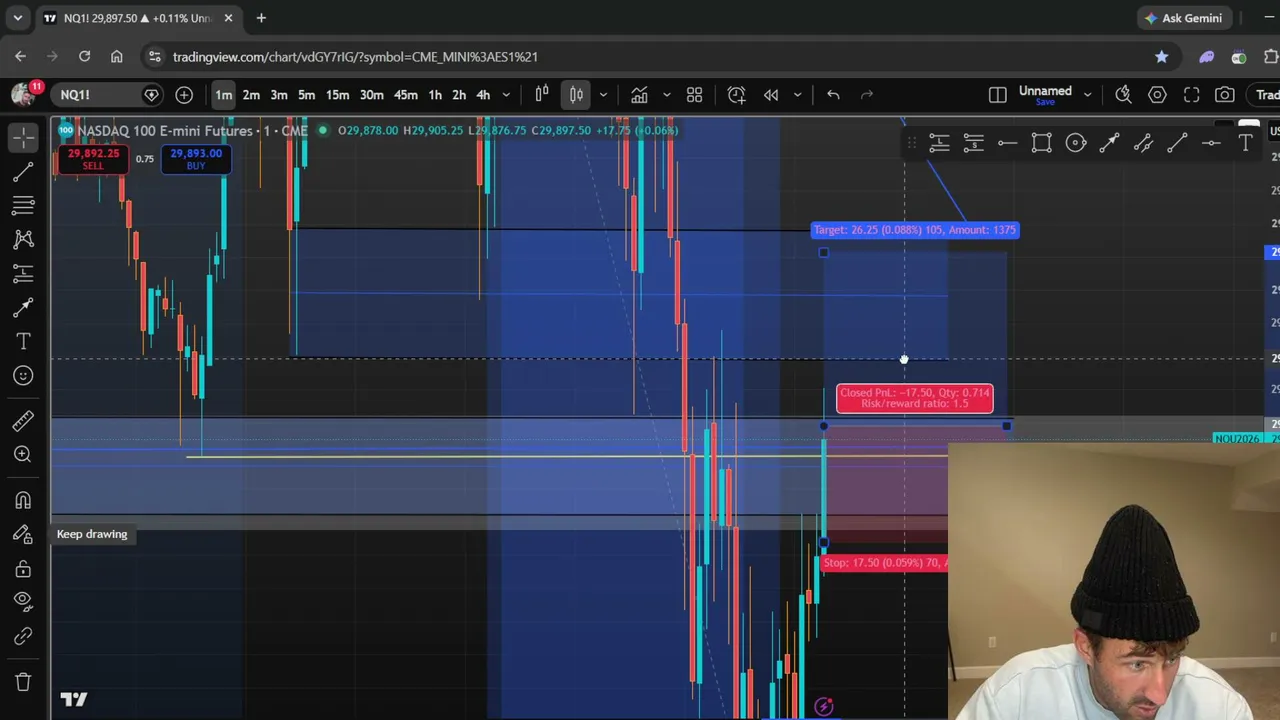Viewport: 1280px width, 720px height.
Task: Create an alert with clock icon
Action: click(x=737, y=95)
